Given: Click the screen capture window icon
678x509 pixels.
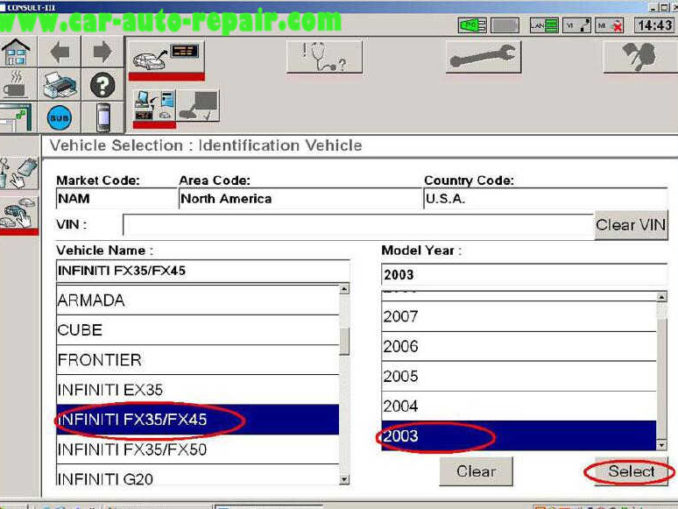Looking at the screenshot, I should (16, 117).
